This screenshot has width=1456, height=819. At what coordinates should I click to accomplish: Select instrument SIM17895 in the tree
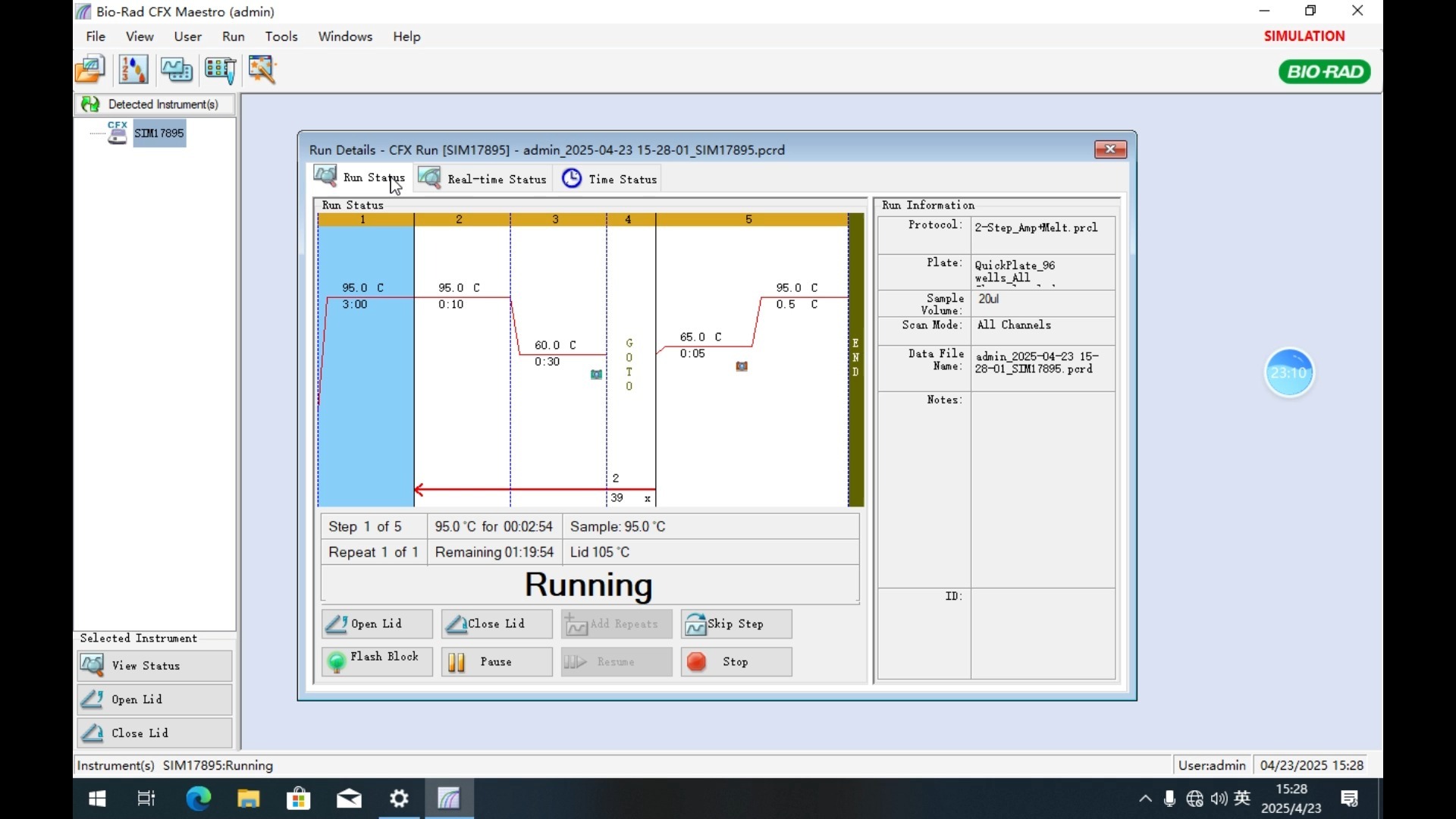(x=159, y=133)
